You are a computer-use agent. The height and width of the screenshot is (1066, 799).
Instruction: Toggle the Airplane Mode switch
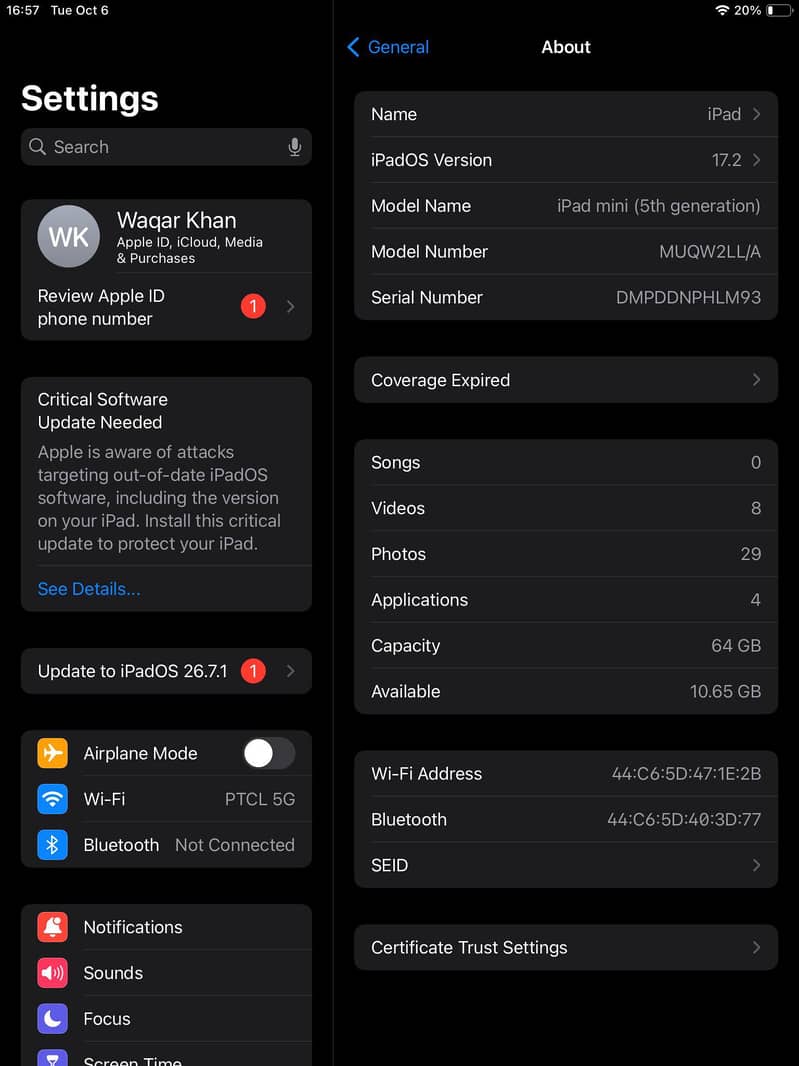(269, 753)
